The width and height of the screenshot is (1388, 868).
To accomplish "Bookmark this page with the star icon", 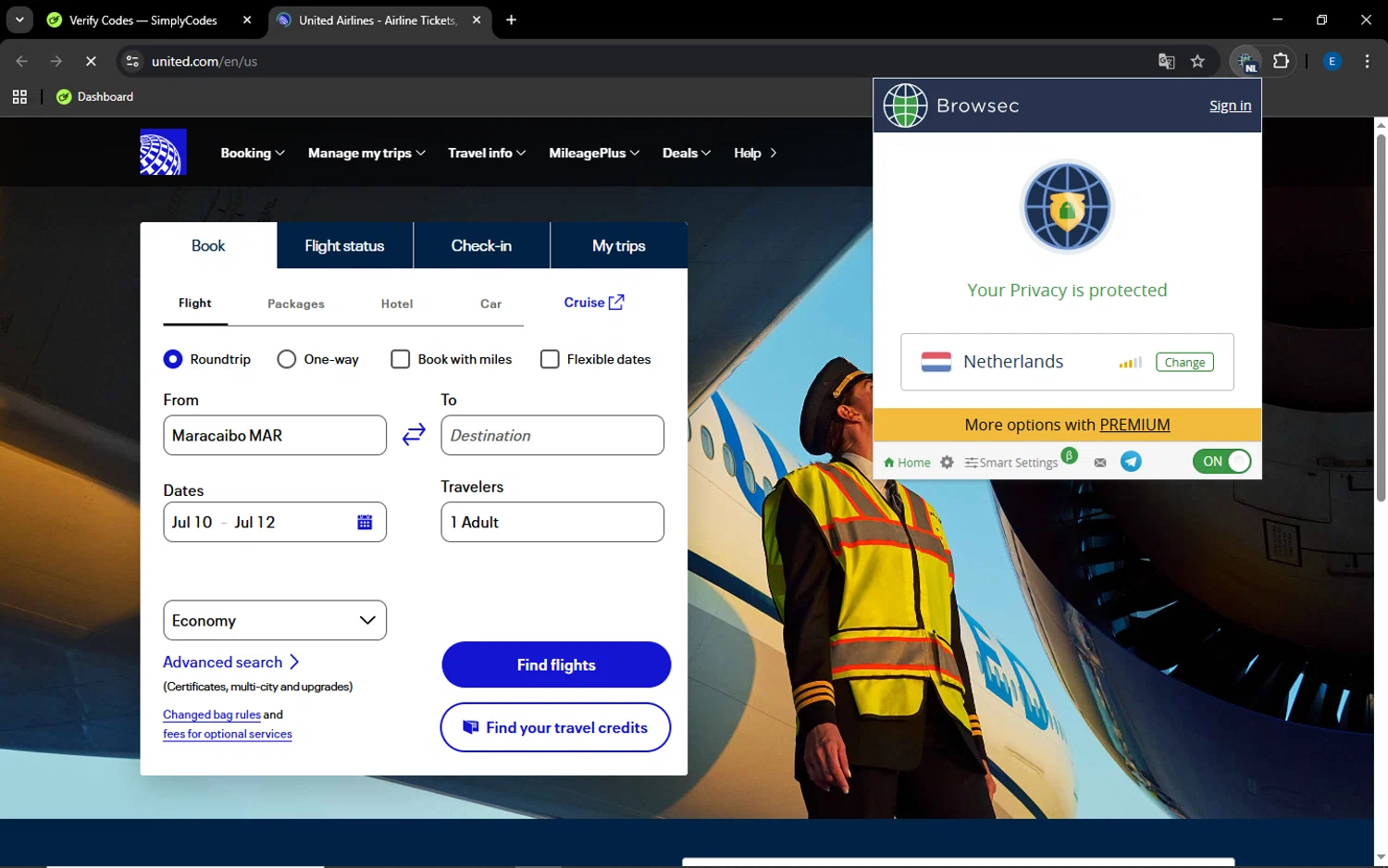I will 1197,61.
